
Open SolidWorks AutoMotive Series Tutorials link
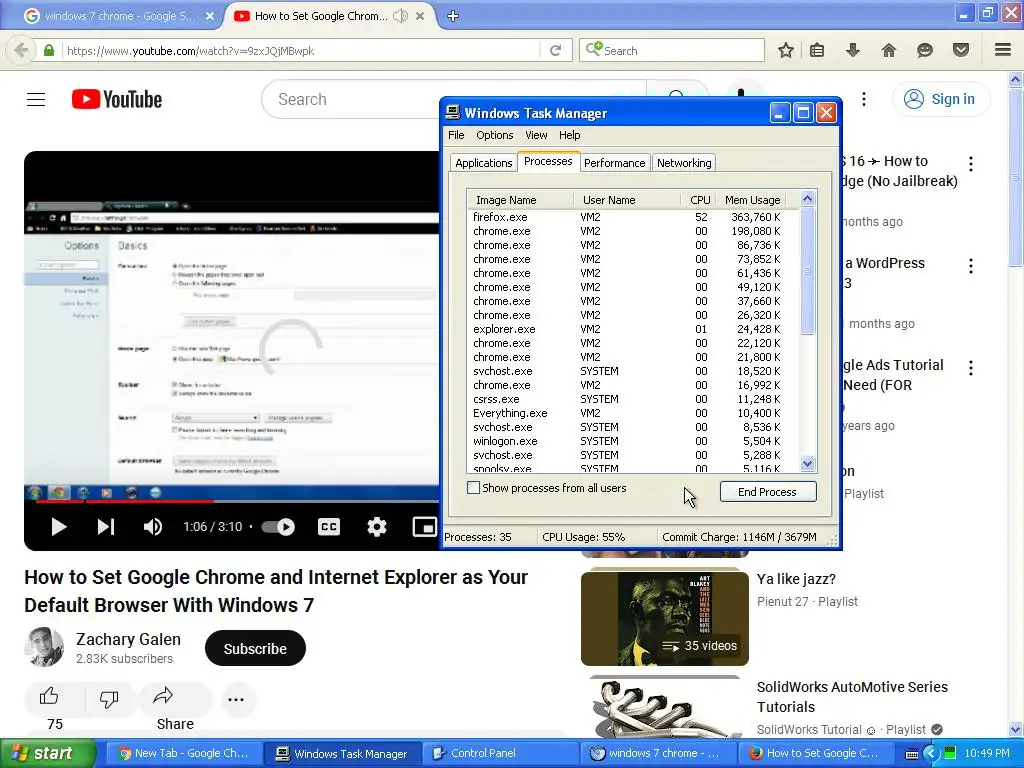(x=852, y=697)
